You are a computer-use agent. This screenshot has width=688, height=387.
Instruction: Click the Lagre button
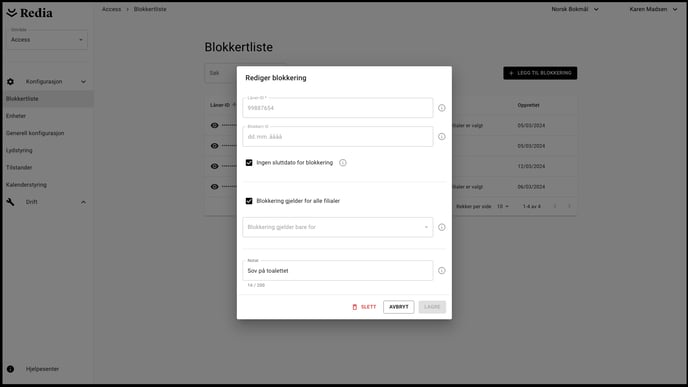pos(432,307)
